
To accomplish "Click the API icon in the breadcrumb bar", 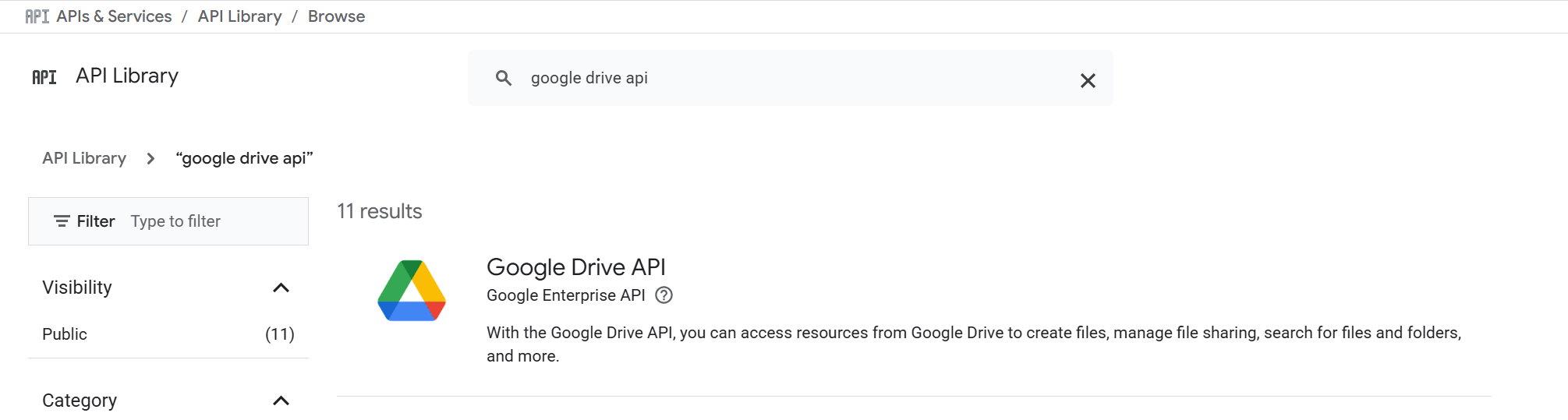I will [x=37, y=16].
